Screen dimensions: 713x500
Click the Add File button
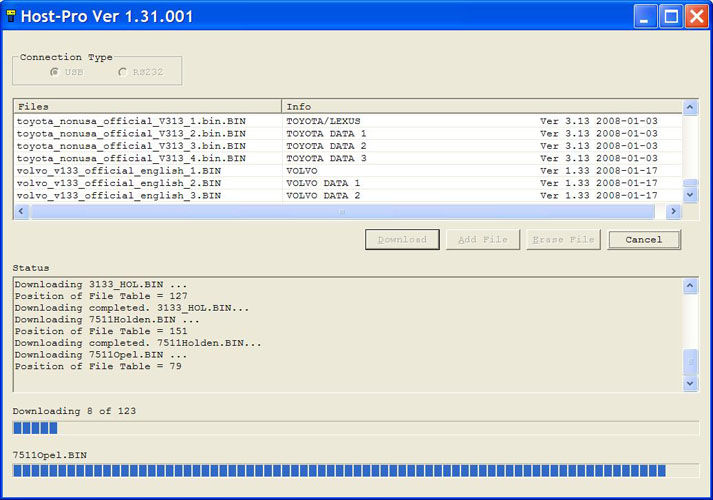click(x=482, y=240)
